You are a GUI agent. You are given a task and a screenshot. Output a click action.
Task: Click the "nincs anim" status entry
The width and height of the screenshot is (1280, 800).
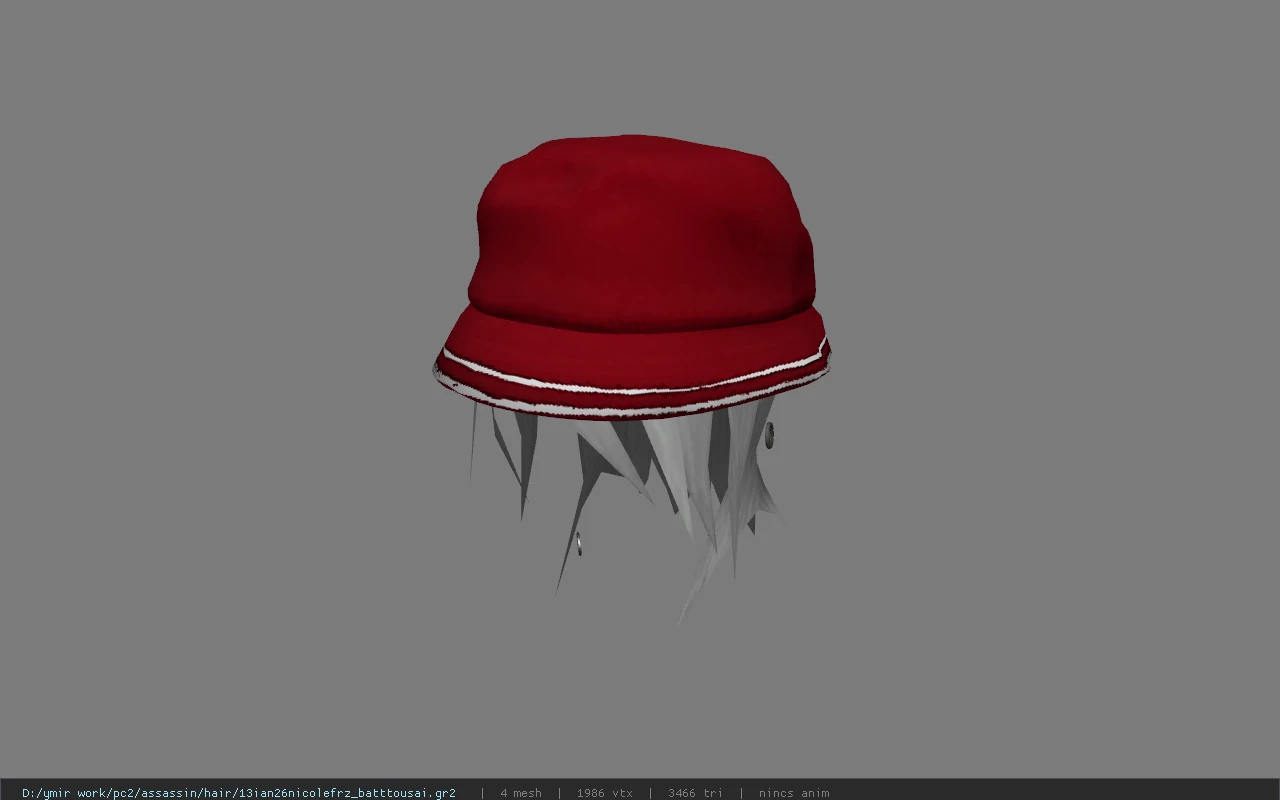(x=794, y=793)
